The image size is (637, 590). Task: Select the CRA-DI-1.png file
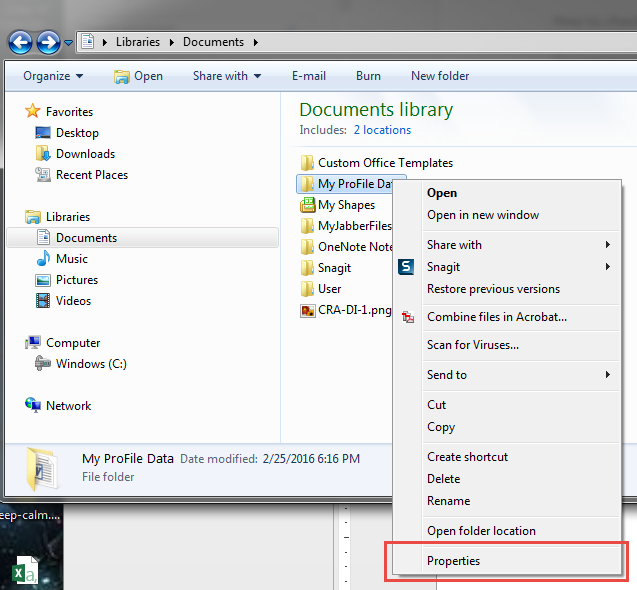[x=346, y=310]
